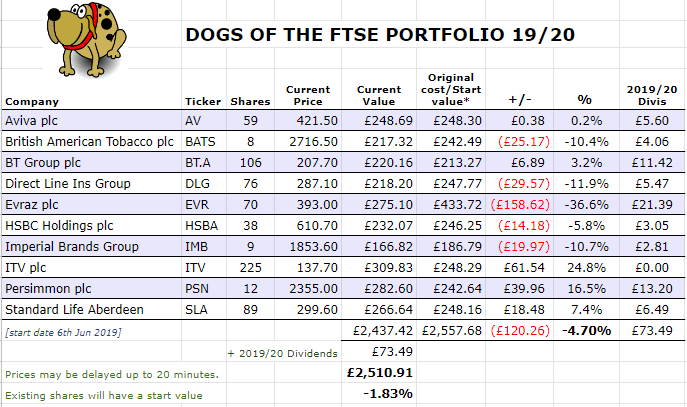The width and height of the screenshot is (687, 407).
Task: Select the portfolio title cell
Action: (x=380, y=35)
